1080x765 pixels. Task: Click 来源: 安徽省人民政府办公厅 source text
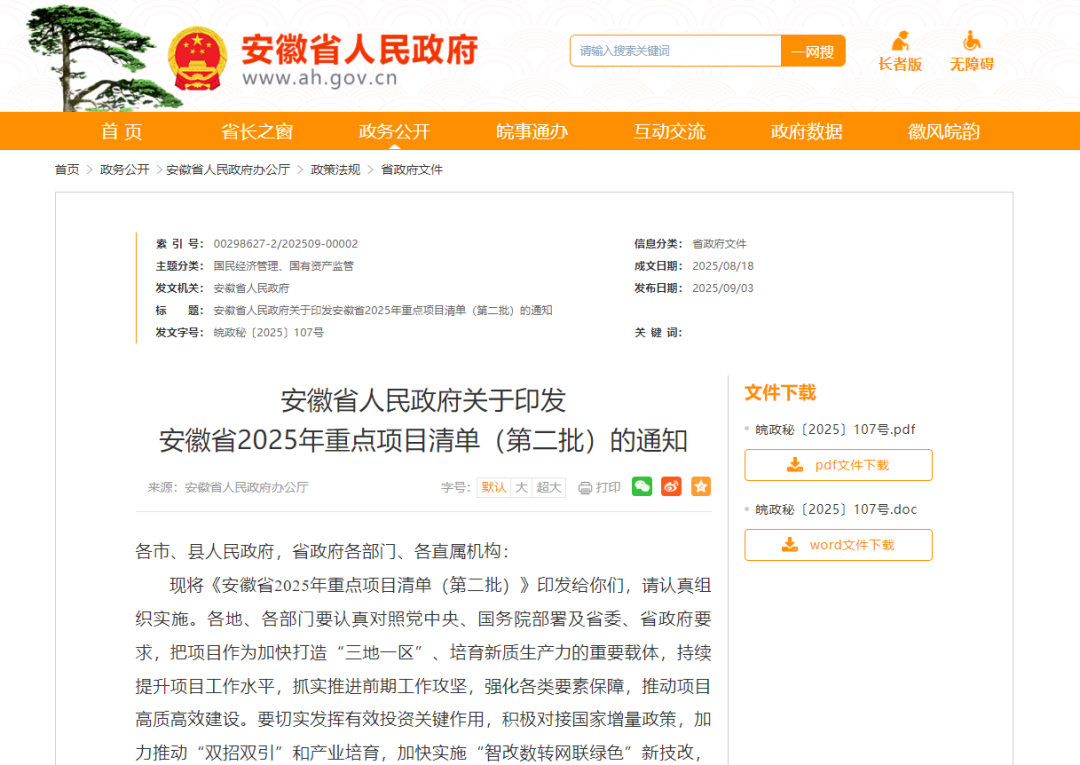click(x=228, y=488)
